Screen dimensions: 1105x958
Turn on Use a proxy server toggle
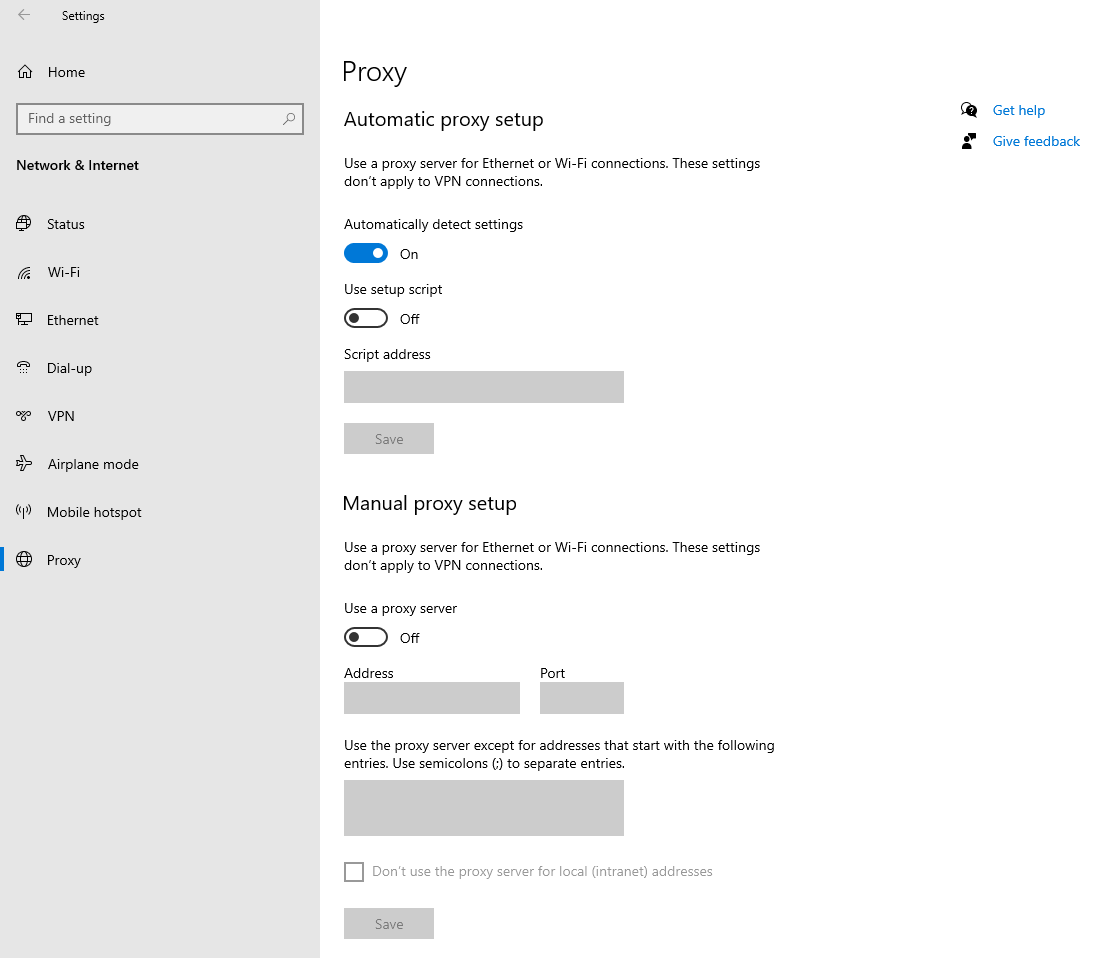tap(366, 637)
